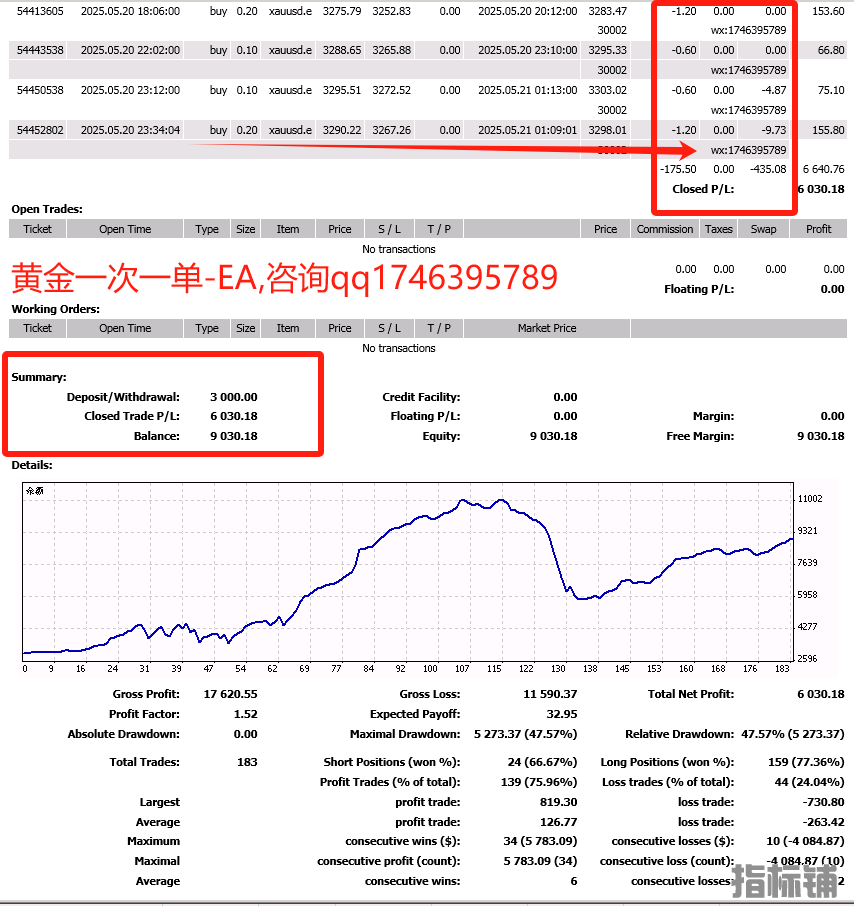Click Gross Profit value 17 620.55
This screenshot has height=906, width=854.
(x=231, y=694)
